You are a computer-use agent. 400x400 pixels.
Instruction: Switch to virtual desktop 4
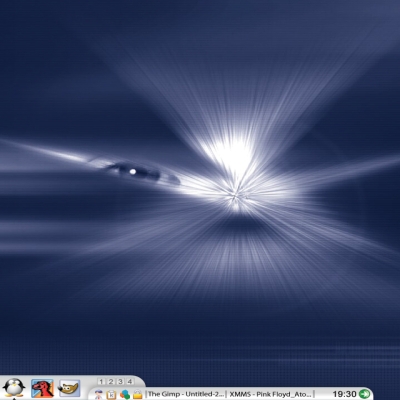click(x=130, y=381)
